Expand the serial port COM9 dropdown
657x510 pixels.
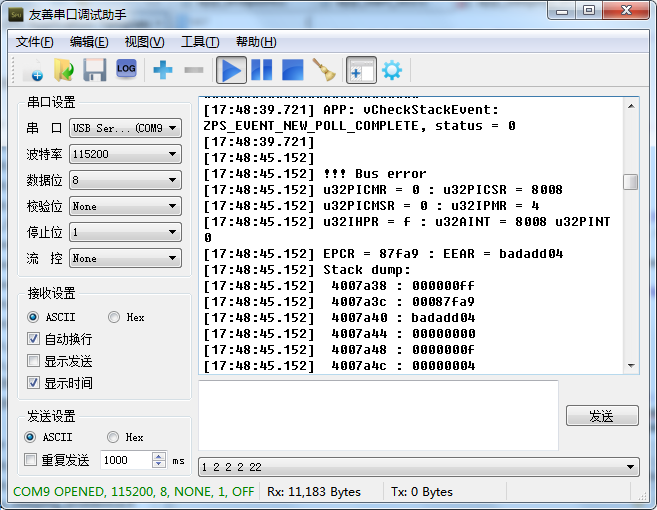click(125, 128)
